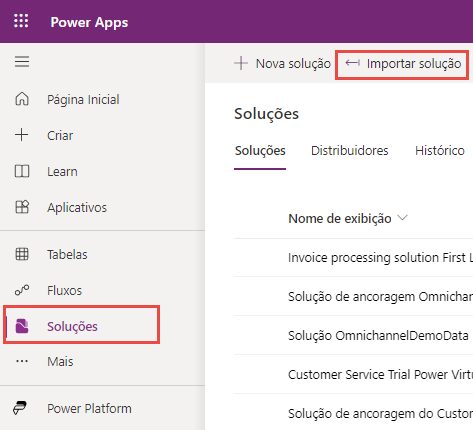Open the app launcher waffle icon

pyautogui.click(x=21, y=21)
